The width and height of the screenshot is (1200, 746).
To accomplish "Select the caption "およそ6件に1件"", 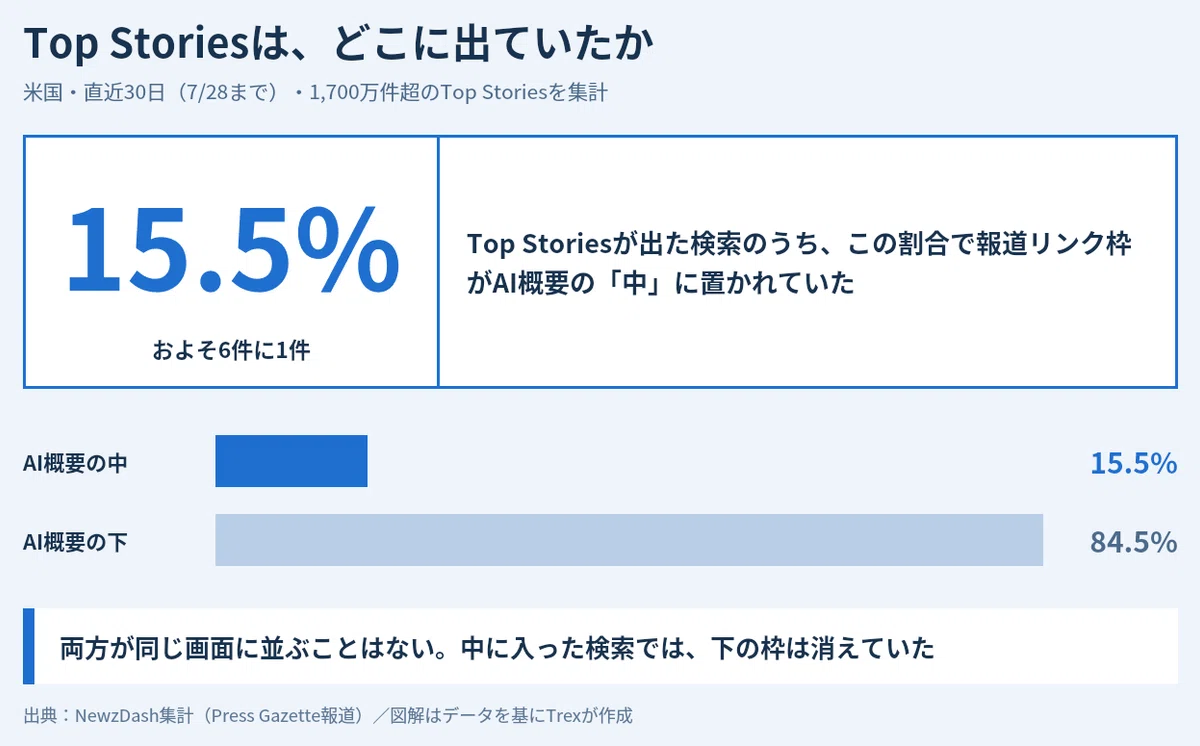I will tap(232, 351).
